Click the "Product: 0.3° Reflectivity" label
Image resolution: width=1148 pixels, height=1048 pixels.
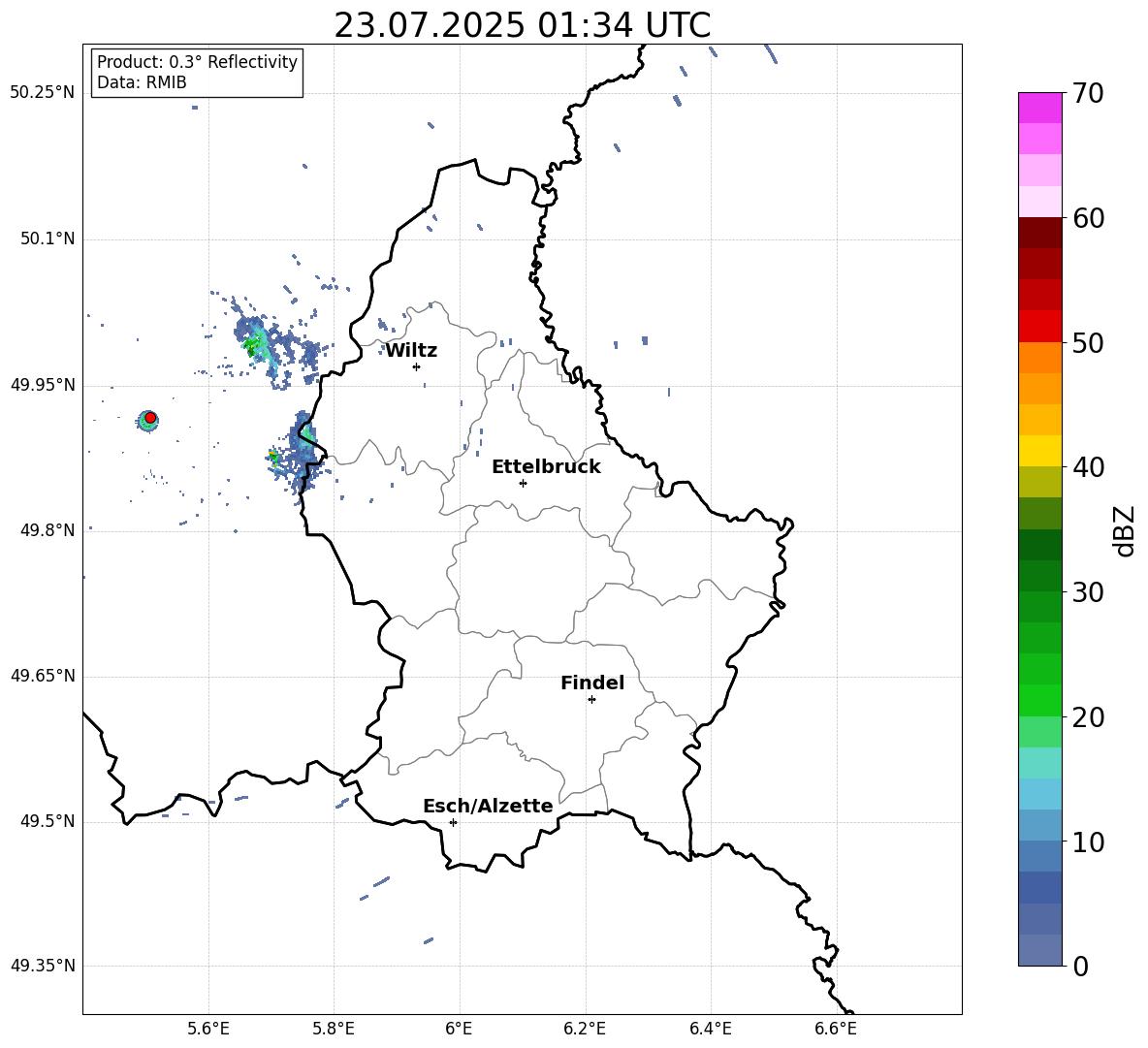[x=197, y=61]
